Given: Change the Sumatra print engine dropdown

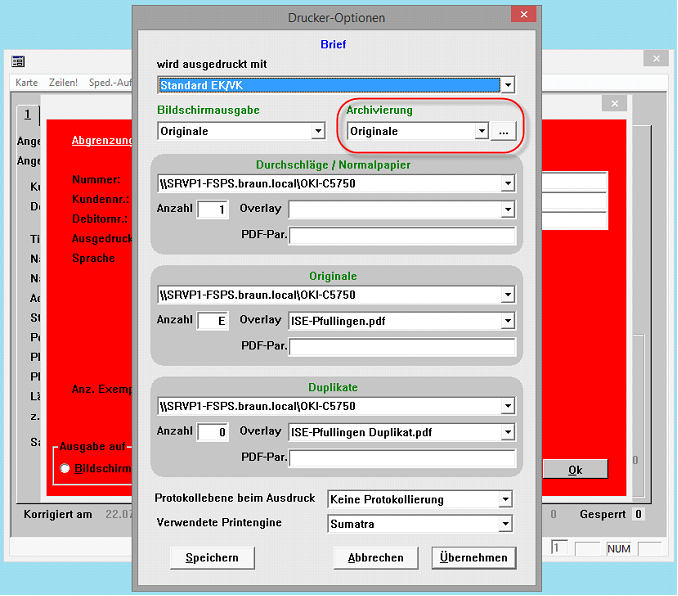Looking at the screenshot, I should pos(505,523).
